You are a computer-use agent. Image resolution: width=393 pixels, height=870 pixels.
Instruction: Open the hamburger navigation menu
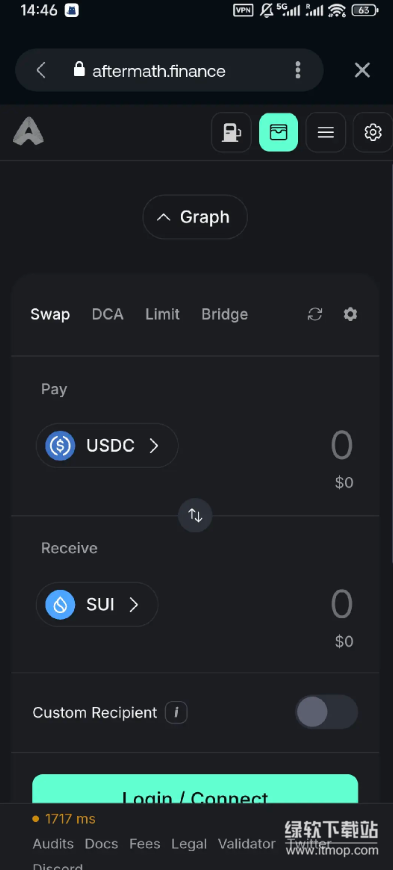pos(326,132)
